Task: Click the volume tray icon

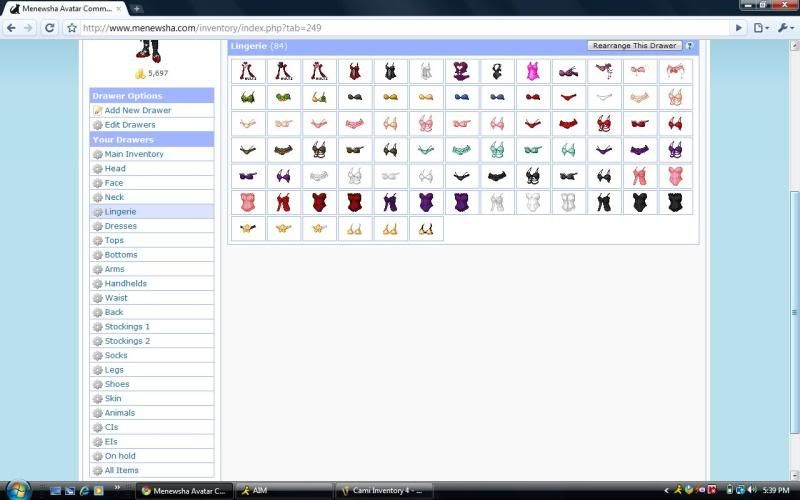Action: coord(751,490)
